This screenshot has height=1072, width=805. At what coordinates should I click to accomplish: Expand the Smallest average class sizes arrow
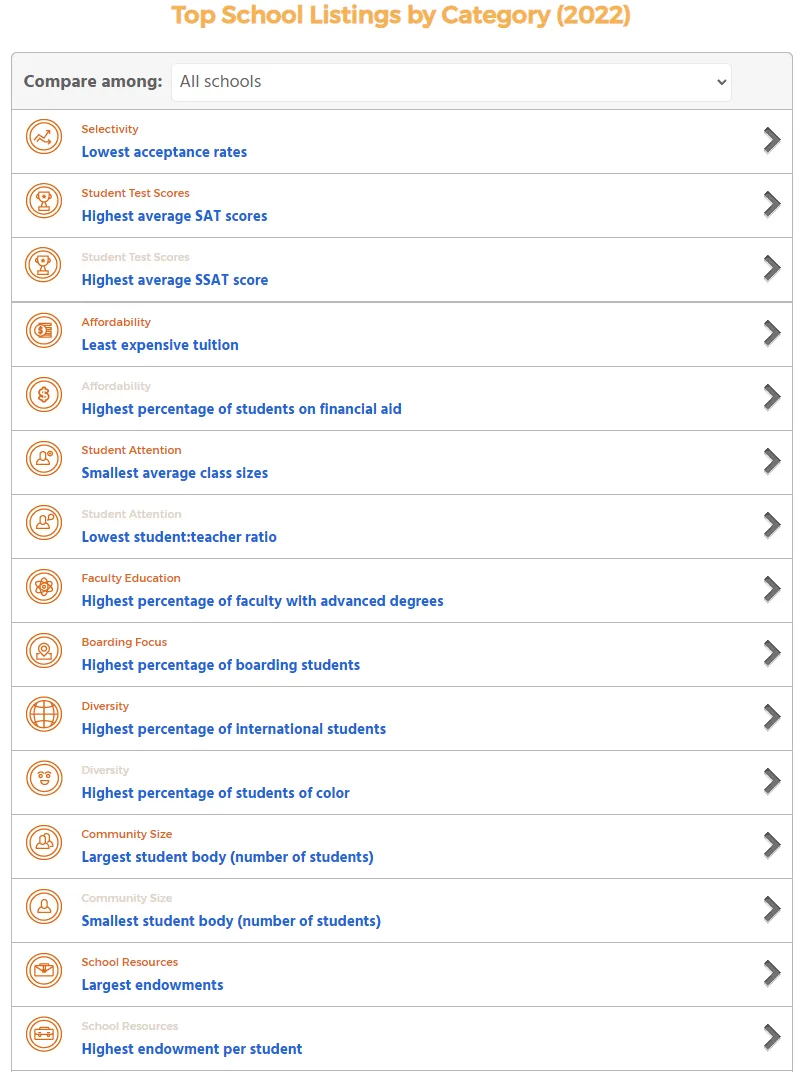[771, 460]
